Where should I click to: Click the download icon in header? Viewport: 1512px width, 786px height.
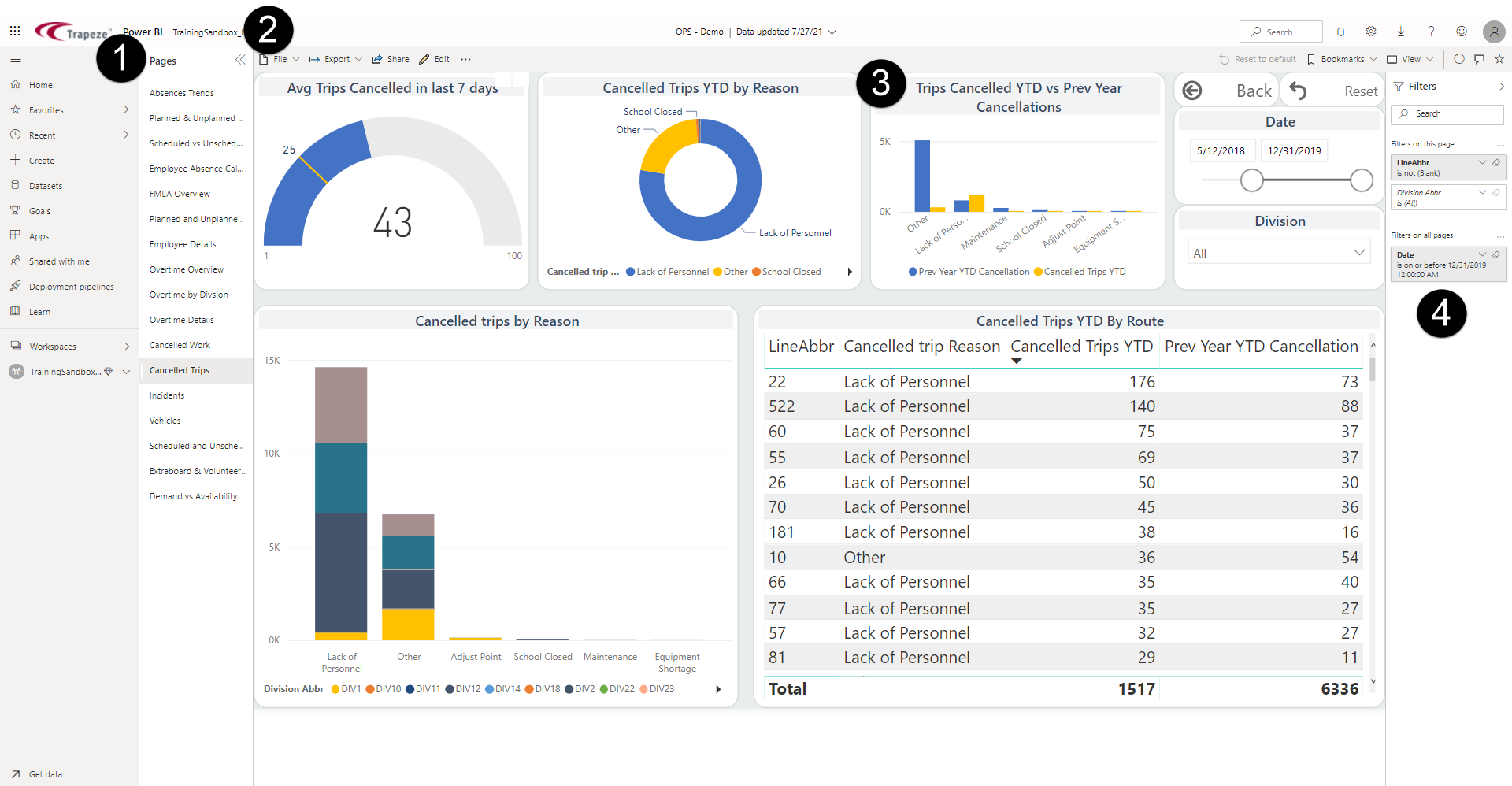coord(1401,32)
